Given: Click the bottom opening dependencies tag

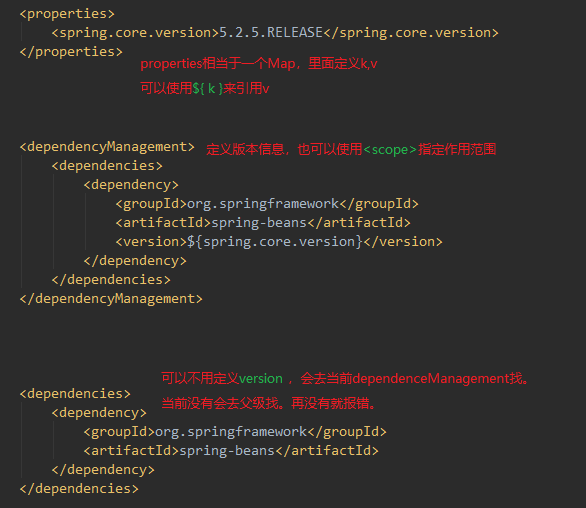Looking at the screenshot, I should [75, 394].
